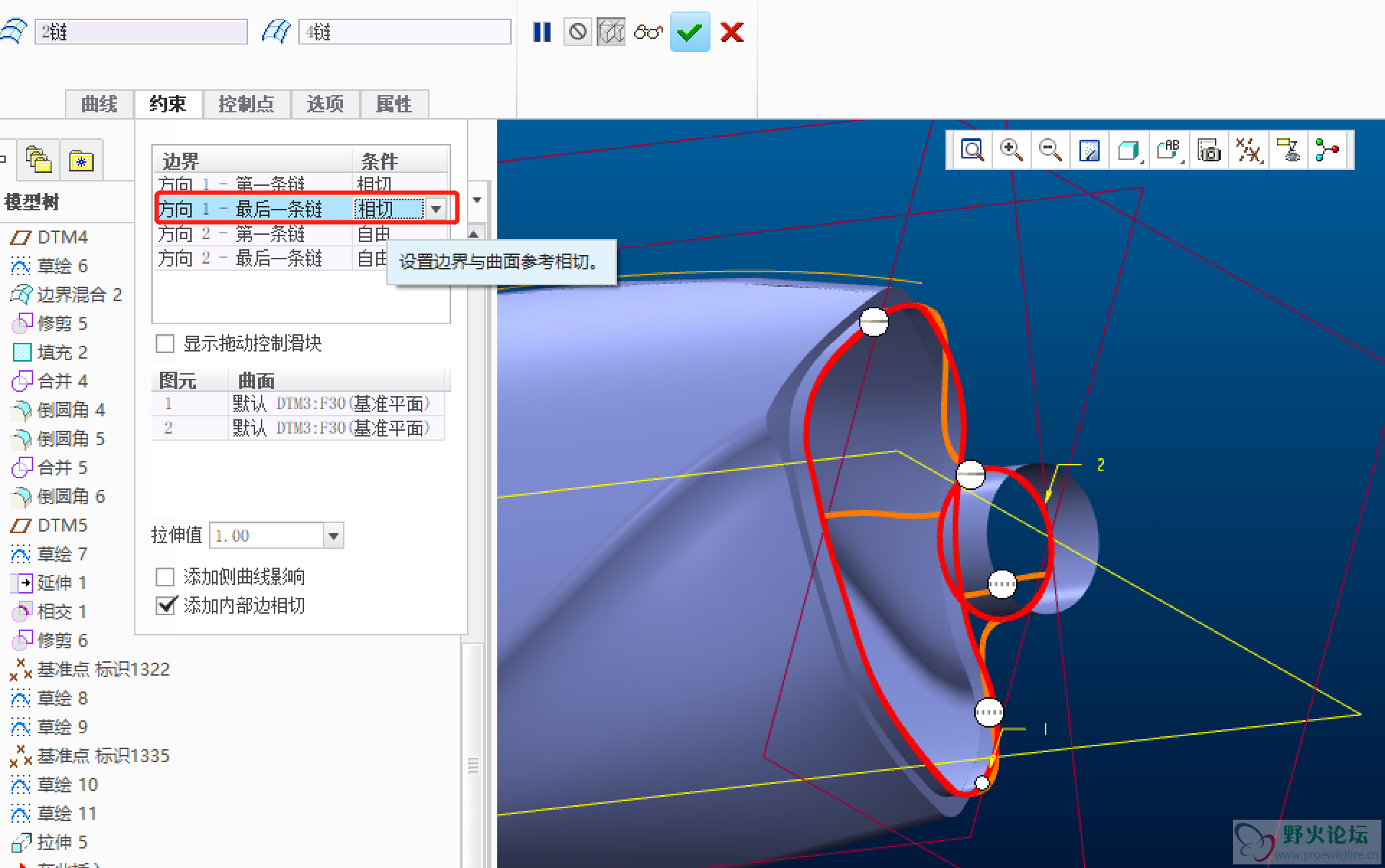Image resolution: width=1385 pixels, height=868 pixels.
Task: Click the Zoom In magnifier
Action: coord(1011,151)
